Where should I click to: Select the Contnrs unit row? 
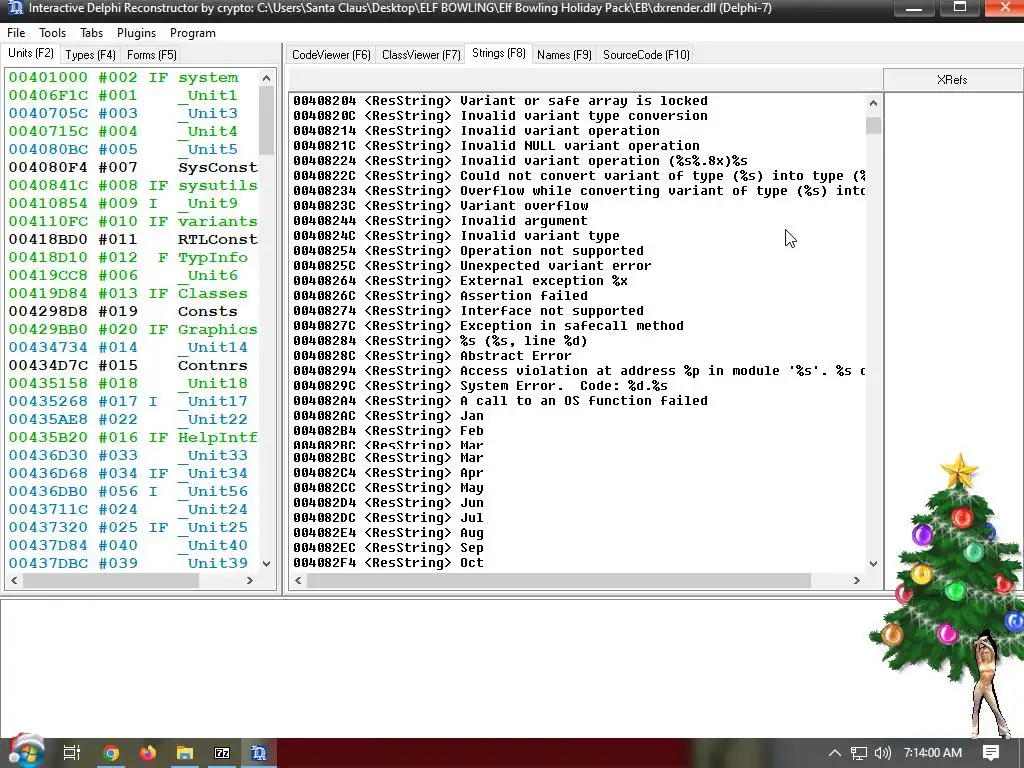pyautogui.click(x=133, y=365)
